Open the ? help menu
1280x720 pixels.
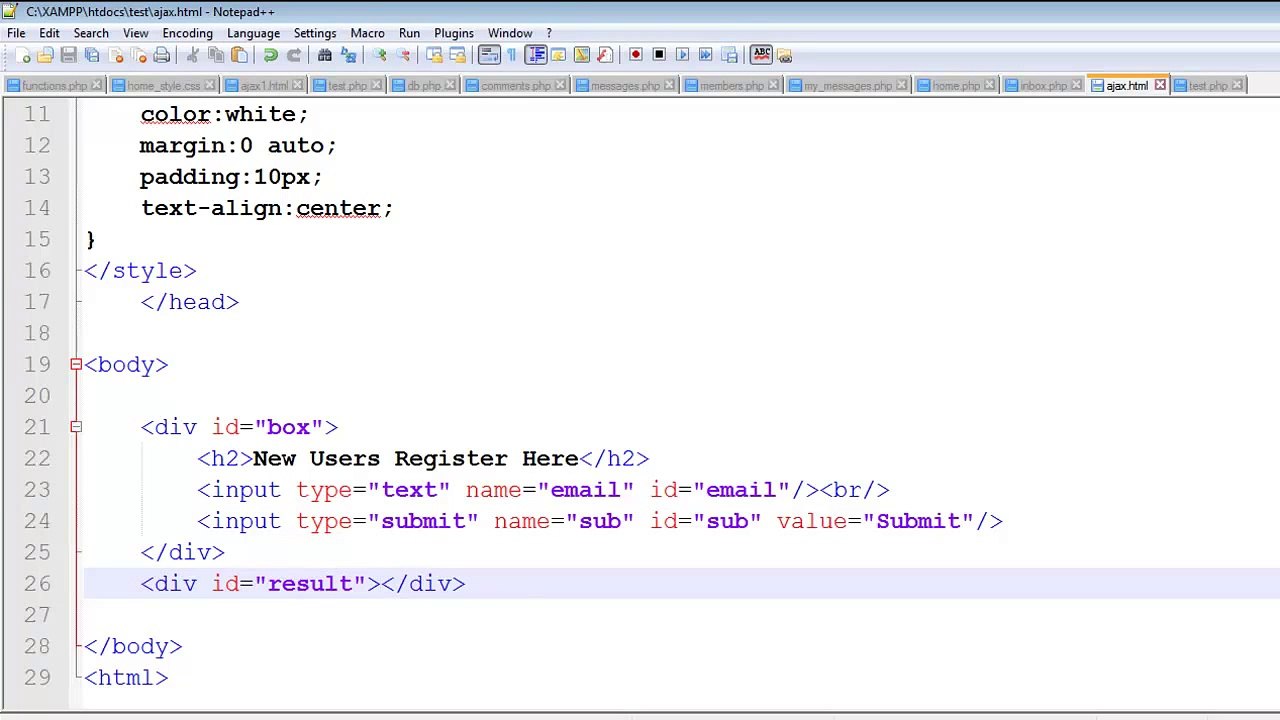click(549, 33)
